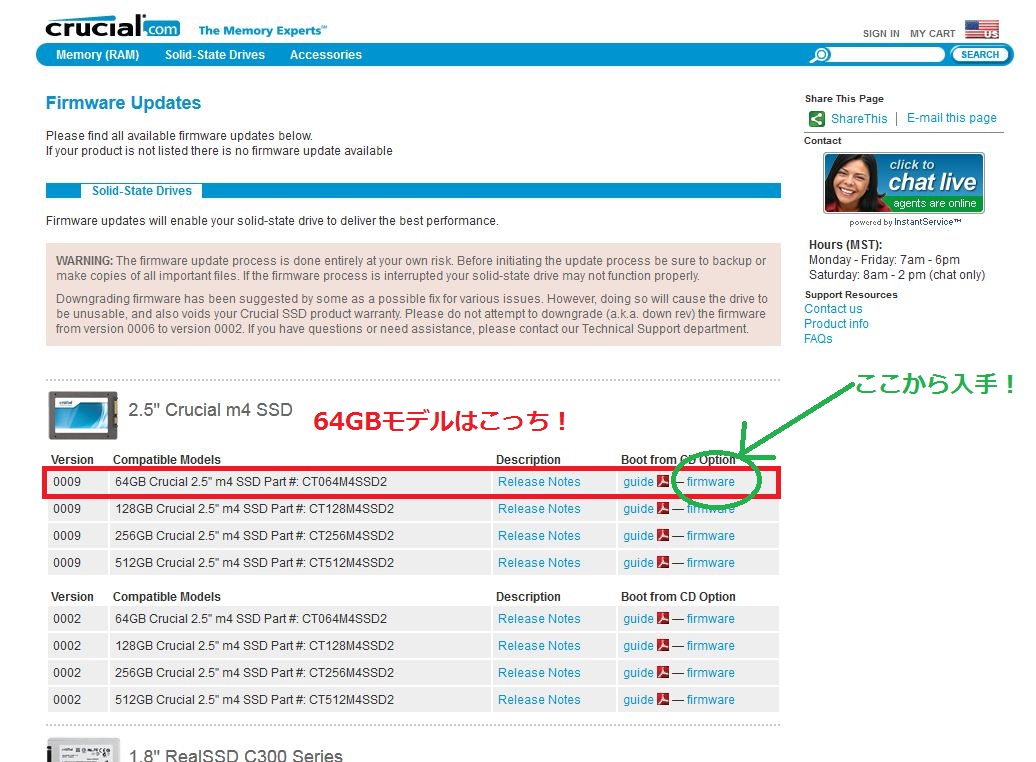Image resolution: width=1036 pixels, height=762 pixels.
Task: Open PDF icon for 0002 128GB guide
Action: point(663,645)
